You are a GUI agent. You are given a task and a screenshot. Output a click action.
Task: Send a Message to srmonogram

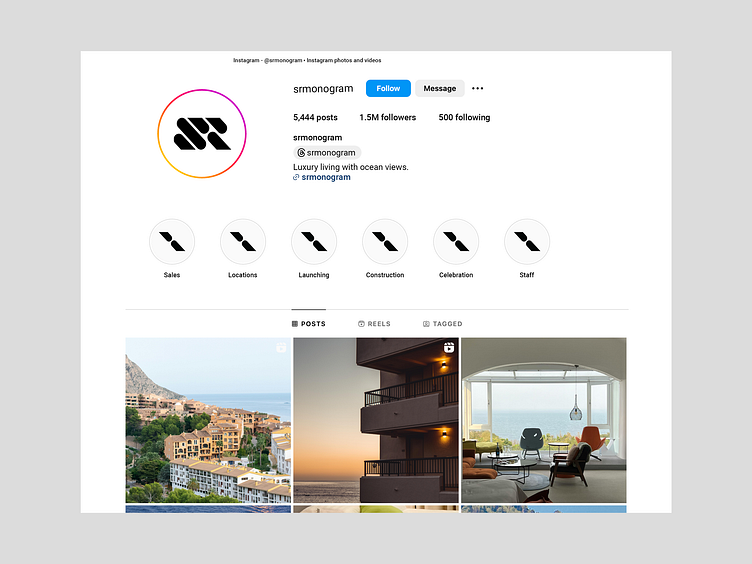tap(439, 88)
